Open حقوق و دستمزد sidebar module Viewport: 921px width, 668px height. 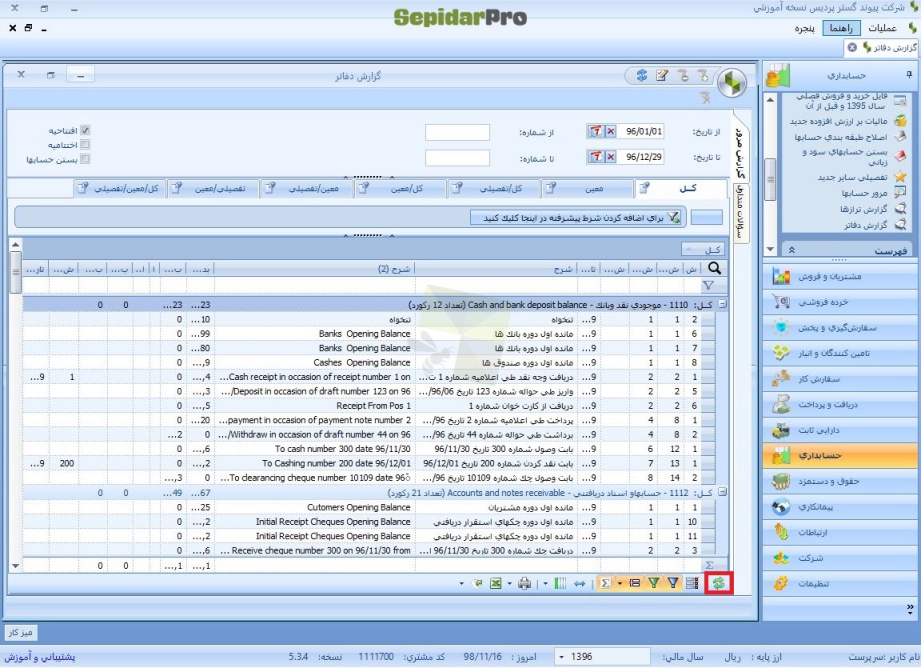pyautogui.click(x=840, y=482)
